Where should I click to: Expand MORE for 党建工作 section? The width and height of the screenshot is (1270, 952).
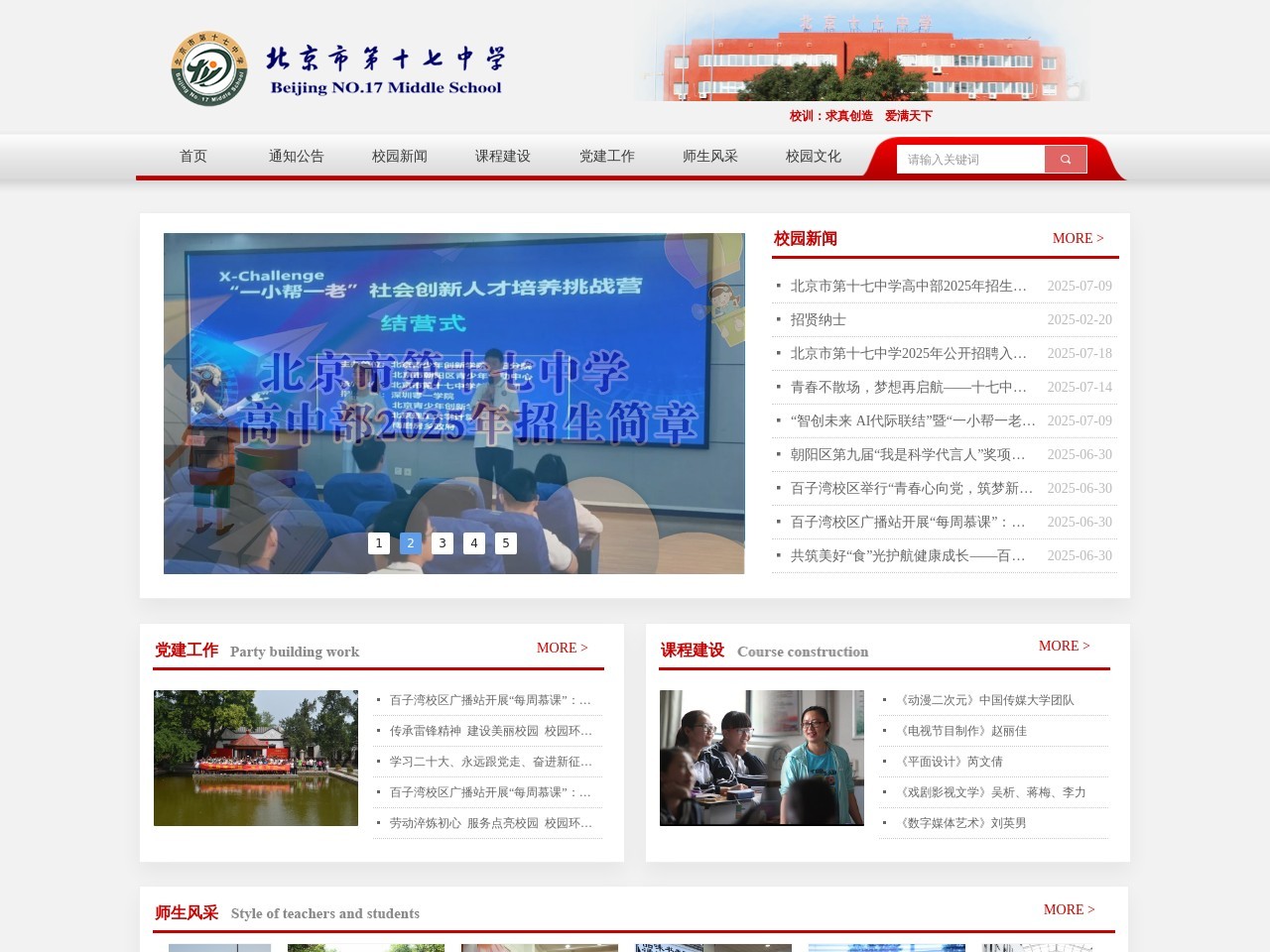562,648
